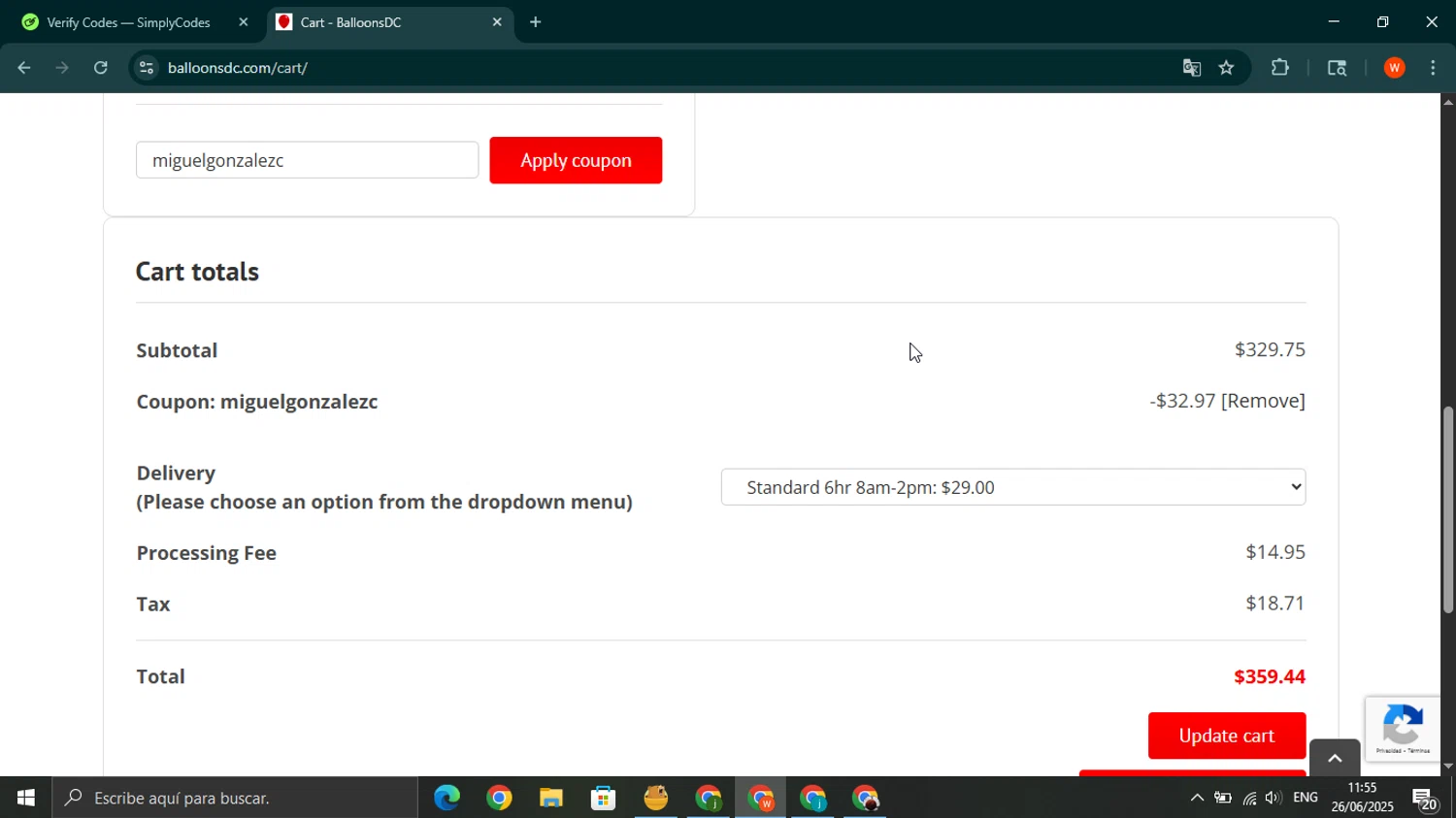Click the Total amount $359.44
Image resolution: width=1456 pixels, height=818 pixels.
click(1270, 676)
